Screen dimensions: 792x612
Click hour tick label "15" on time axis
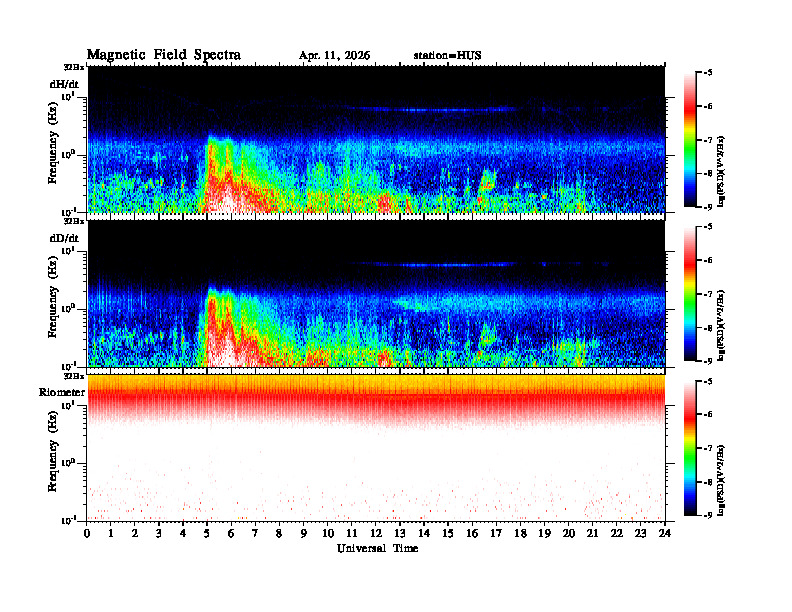click(448, 533)
